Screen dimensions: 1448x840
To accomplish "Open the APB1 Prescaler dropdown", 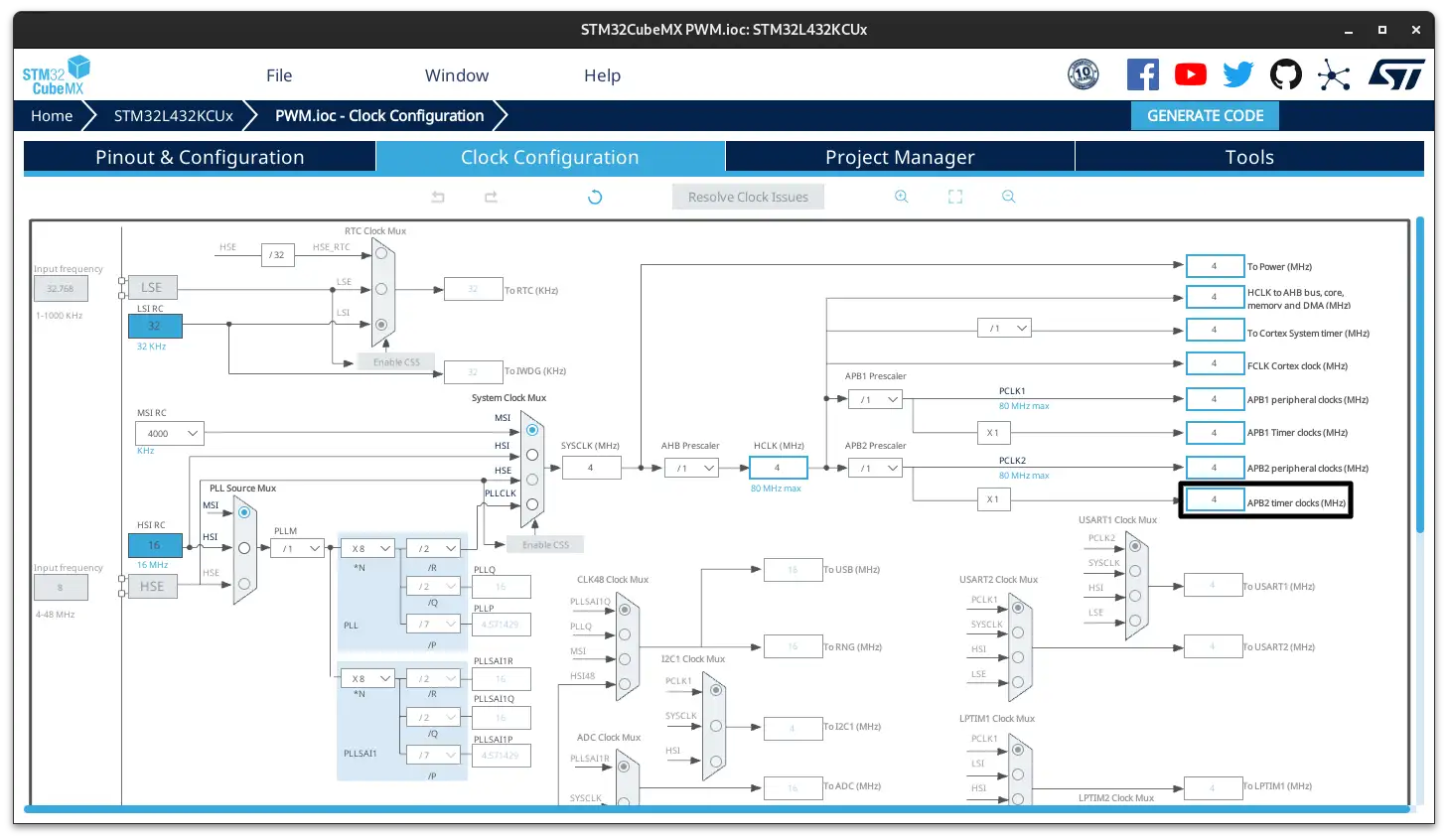I will coord(875,399).
